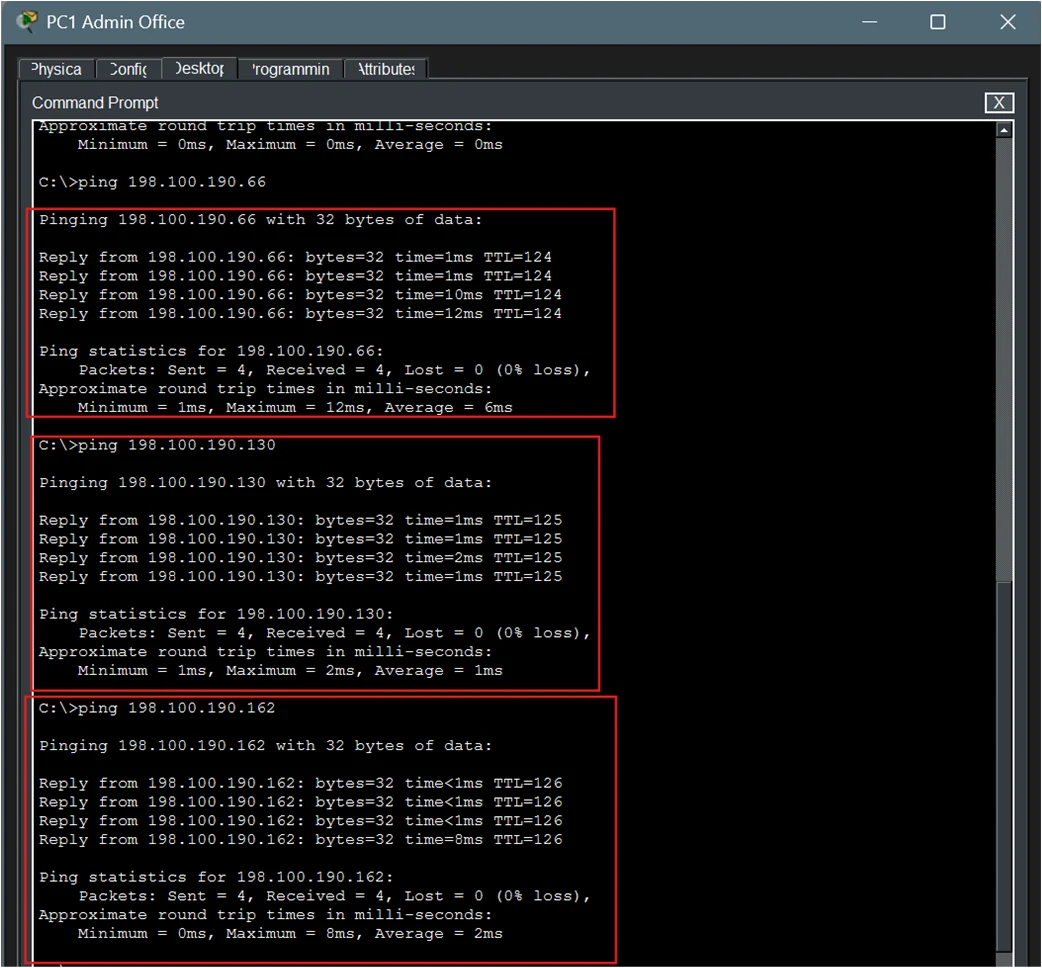The image size is (1042, 968).
Task: Click 'Ping statistics for 198.100.190.130:' line
Action: click(216, 614)
